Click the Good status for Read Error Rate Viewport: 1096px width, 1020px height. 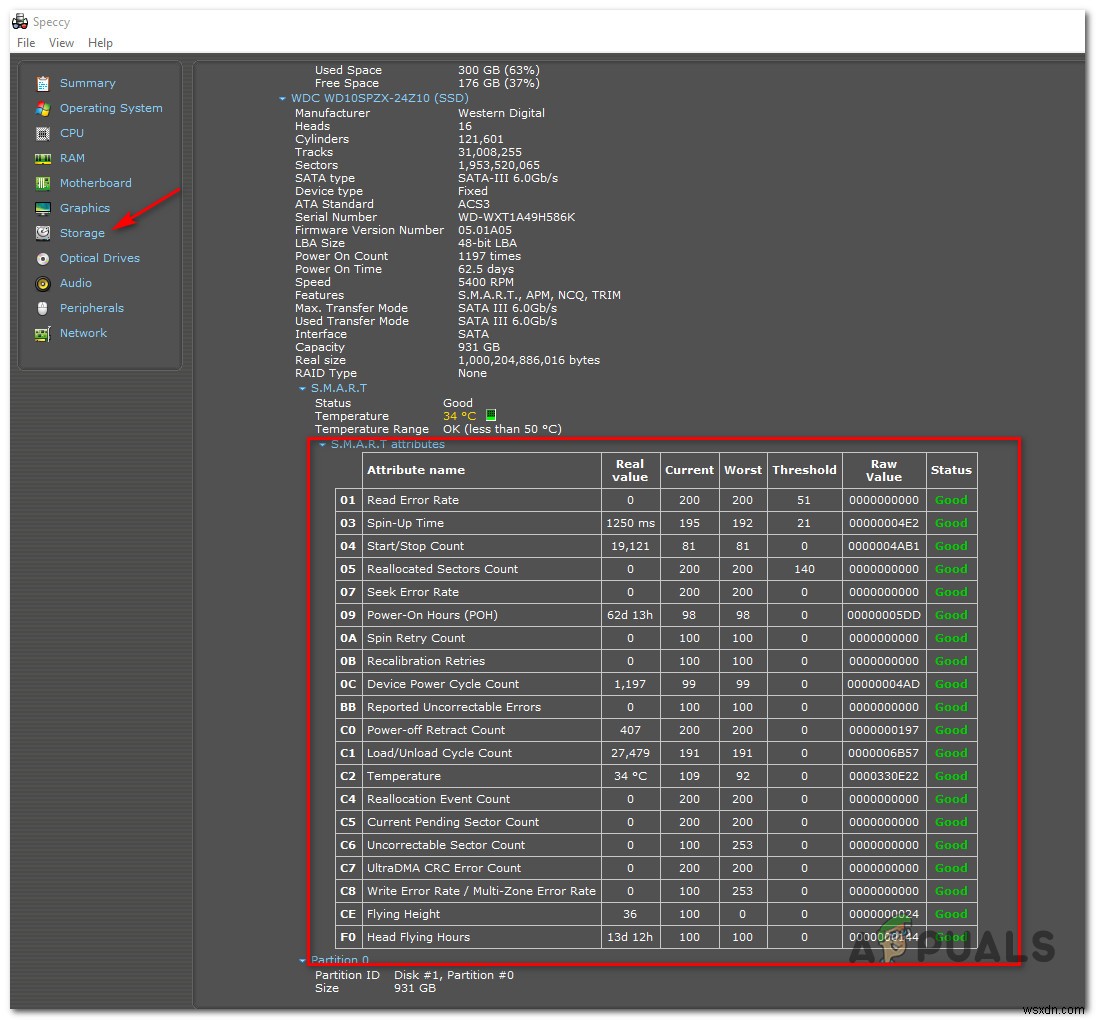950,499
